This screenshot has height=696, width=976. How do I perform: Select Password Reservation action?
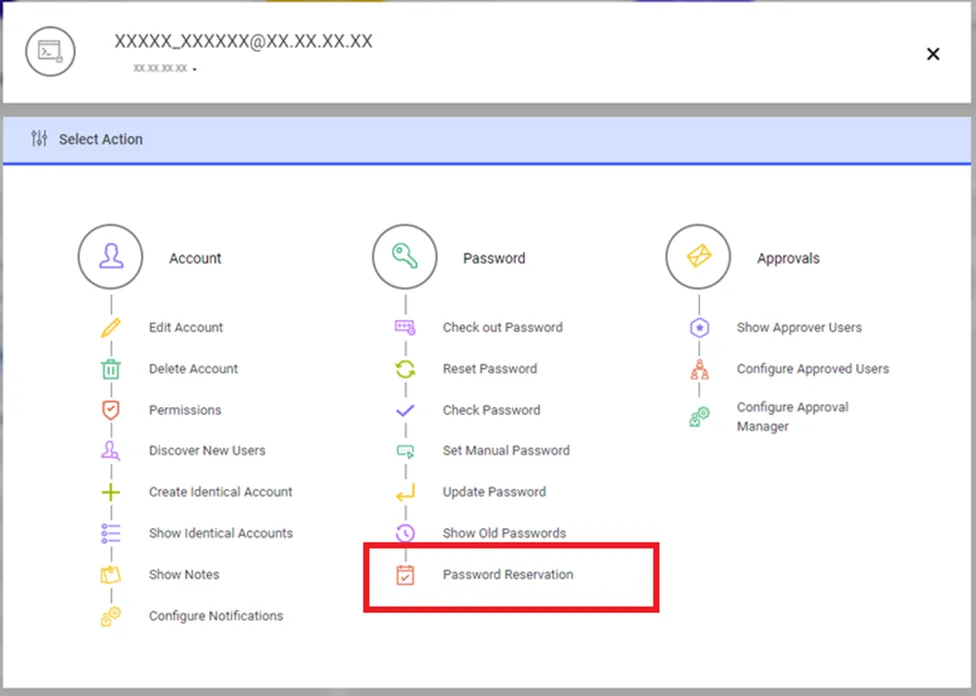tap(508, 575)
